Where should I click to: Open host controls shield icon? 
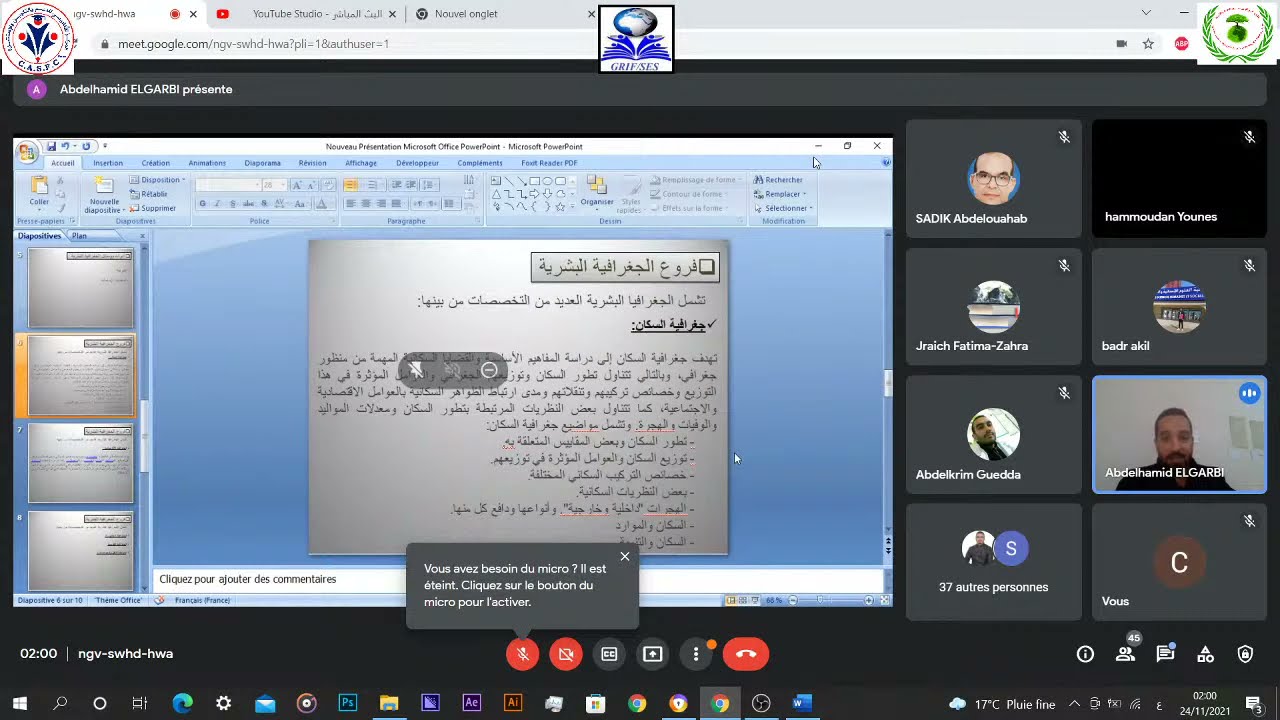(x=1245, y=654)
